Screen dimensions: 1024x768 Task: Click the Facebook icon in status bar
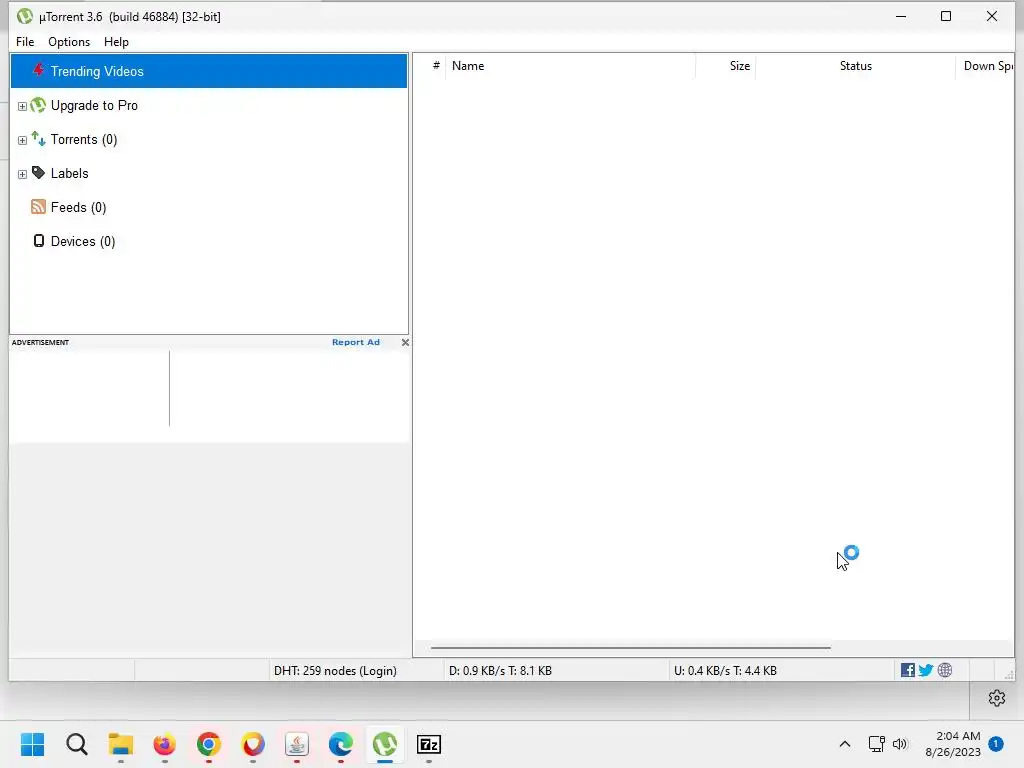(x=908, y=670)
